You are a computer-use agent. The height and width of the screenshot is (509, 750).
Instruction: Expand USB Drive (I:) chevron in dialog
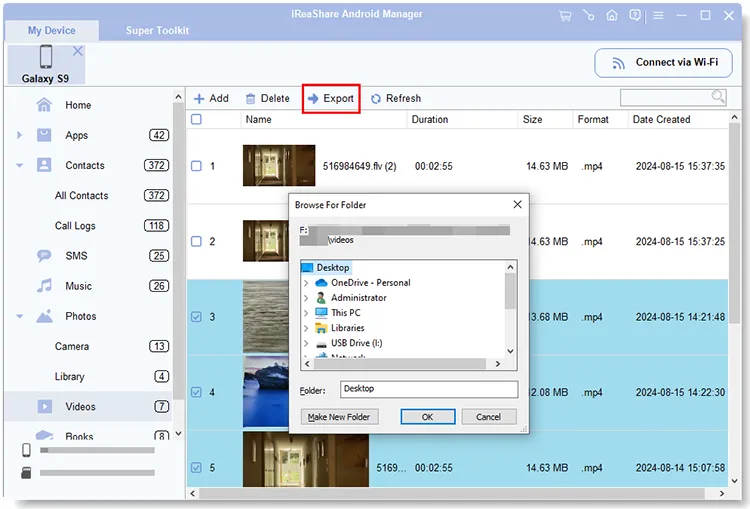coord(306,343)
